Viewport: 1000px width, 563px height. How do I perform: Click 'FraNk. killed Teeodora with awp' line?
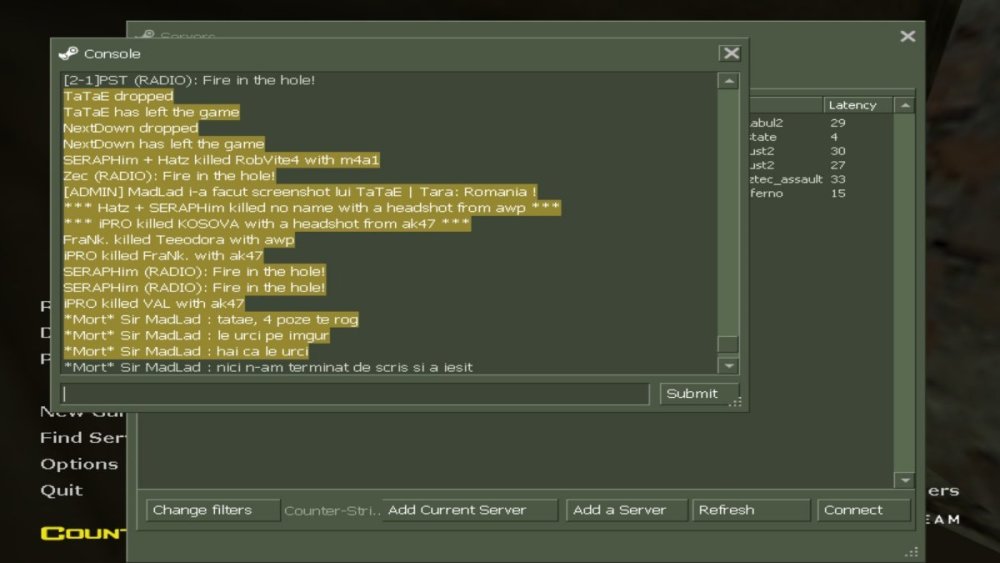179,240
